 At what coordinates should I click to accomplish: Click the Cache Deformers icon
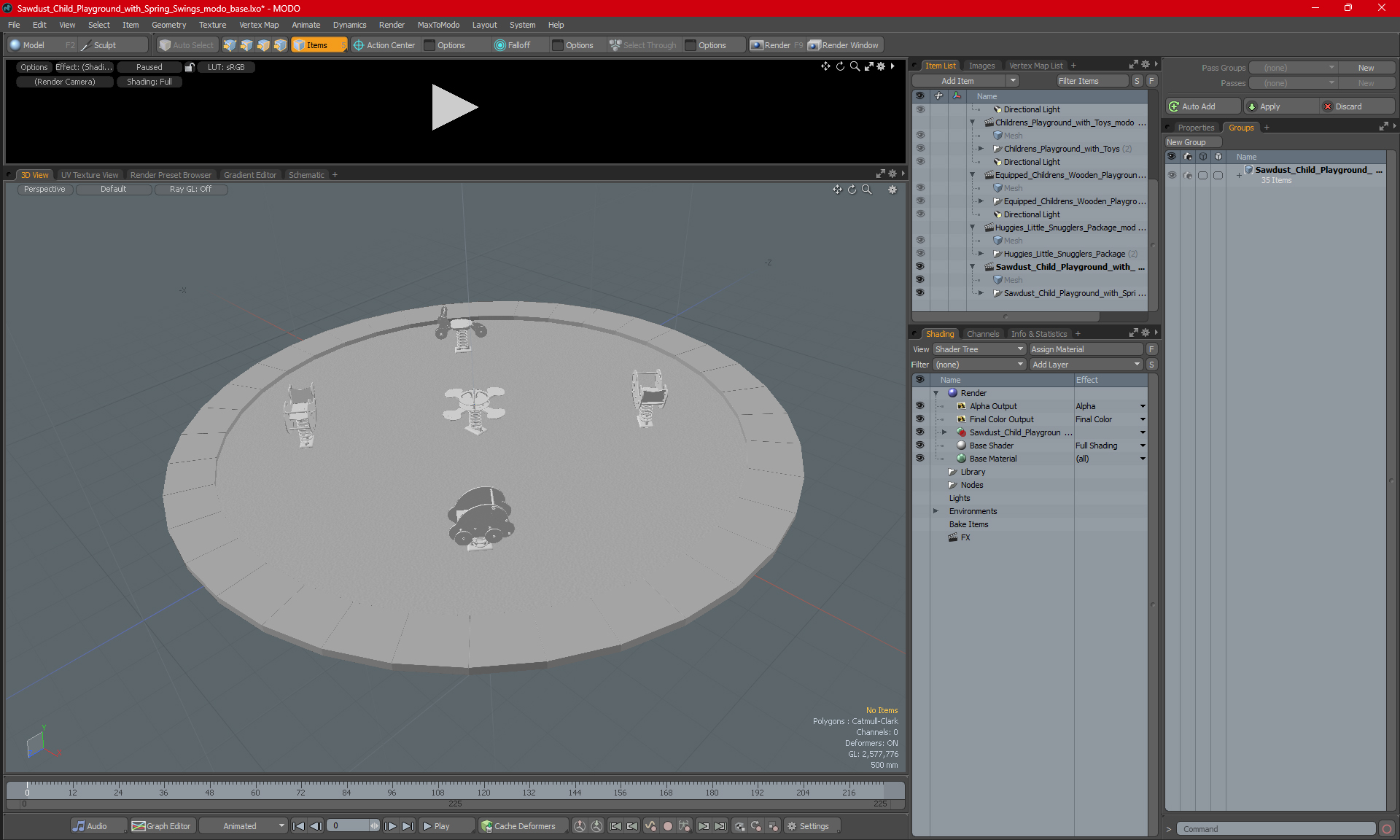(486, 826)
